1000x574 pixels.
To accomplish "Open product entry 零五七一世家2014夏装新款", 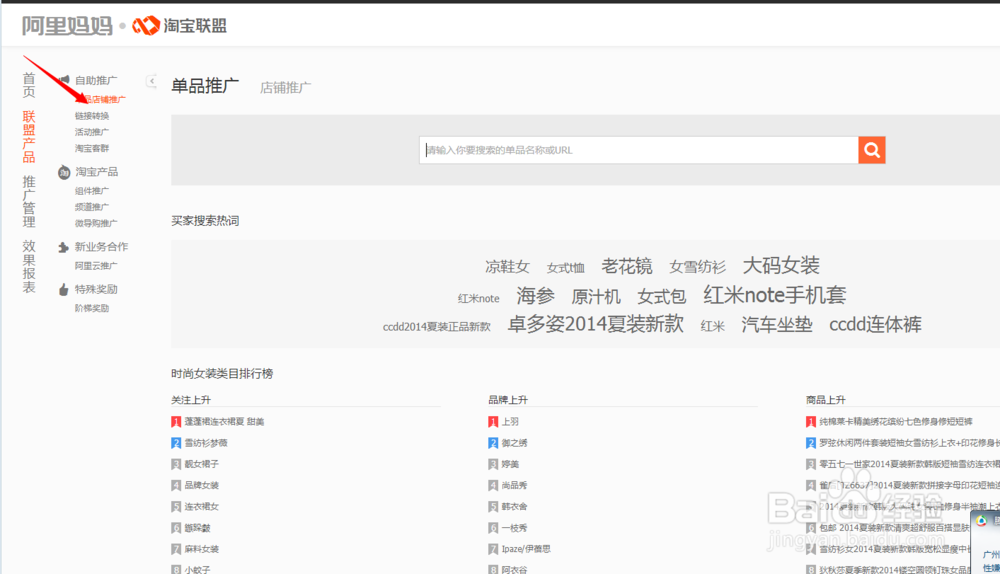I will (909, 464).
